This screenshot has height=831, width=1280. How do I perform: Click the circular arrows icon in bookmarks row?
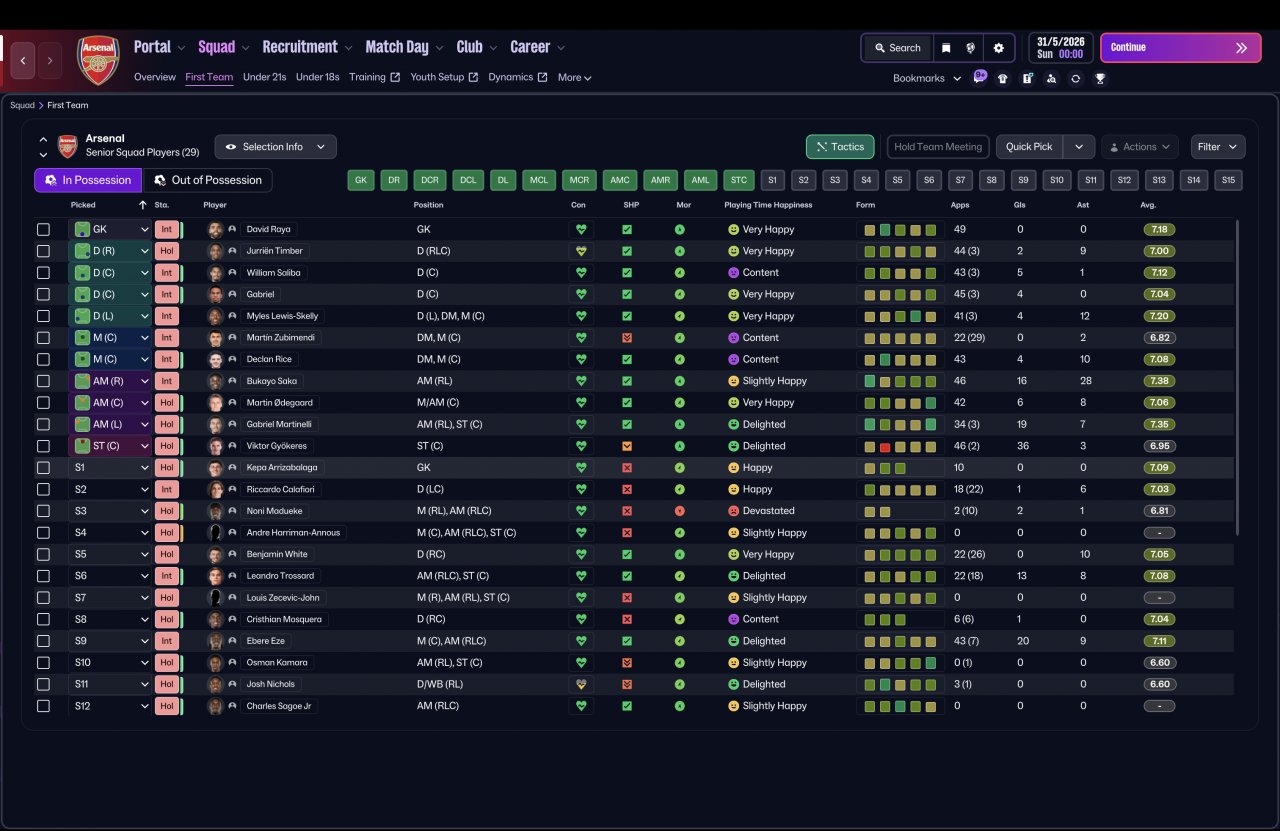1075,78
